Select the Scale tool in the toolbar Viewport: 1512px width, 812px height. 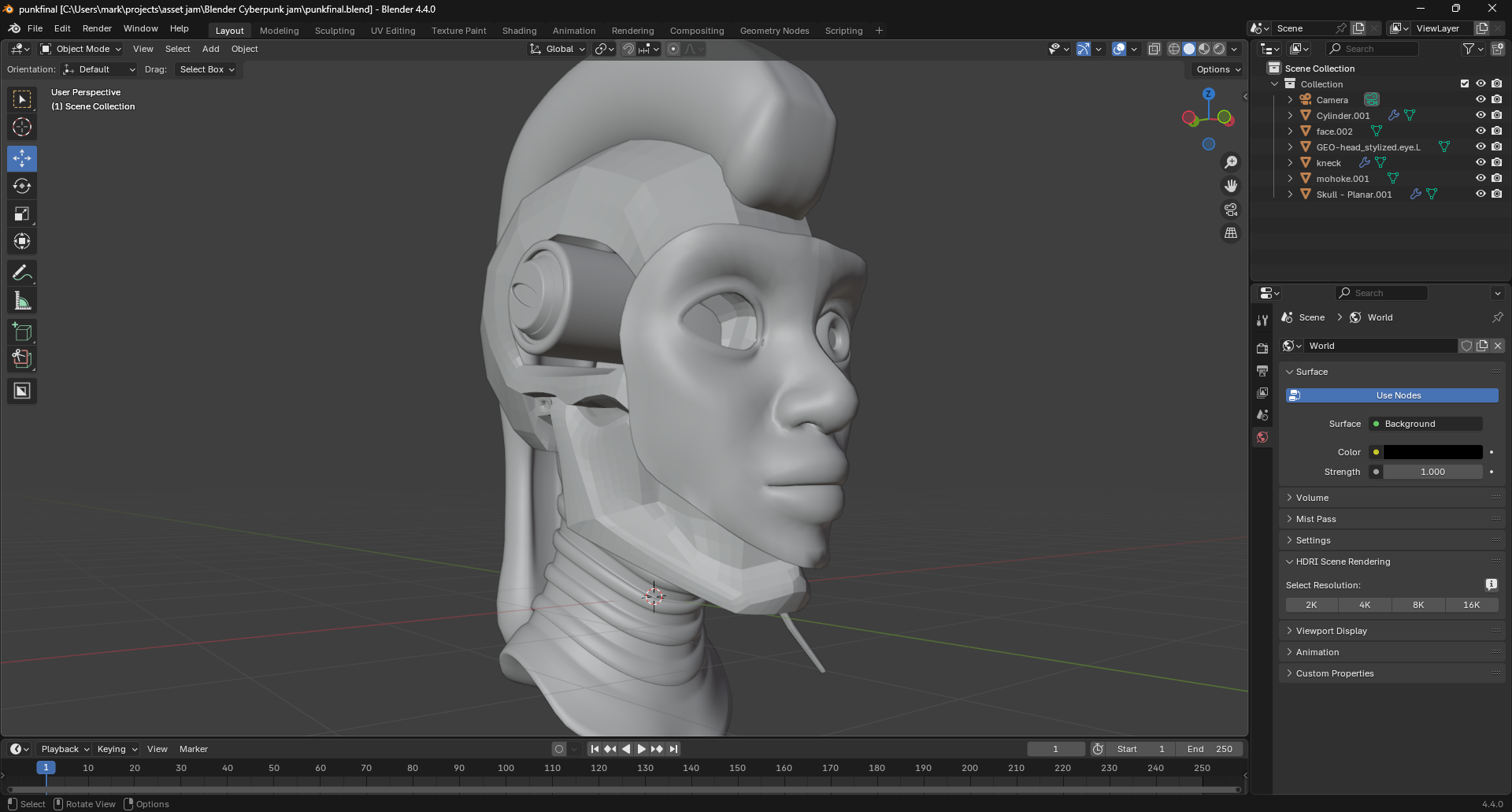[x=22, y=214]
